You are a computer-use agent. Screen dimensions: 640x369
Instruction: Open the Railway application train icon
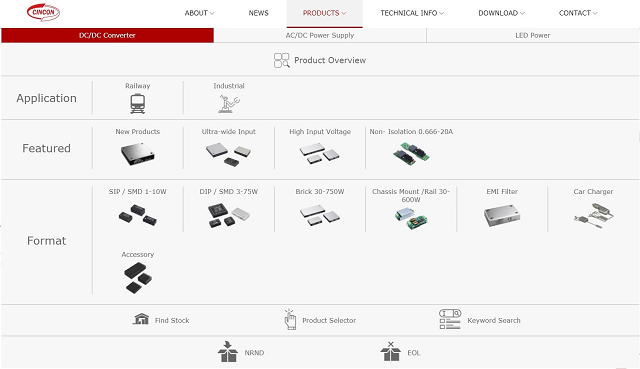click(x=138, y=104)
